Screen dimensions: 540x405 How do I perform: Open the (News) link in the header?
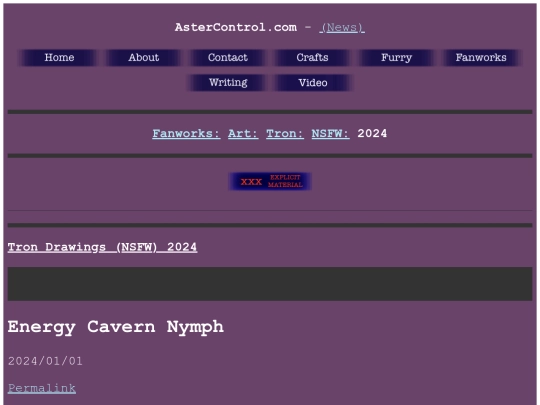(x=342, y=28)
